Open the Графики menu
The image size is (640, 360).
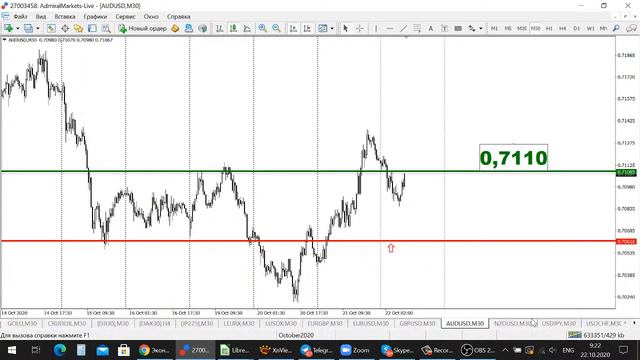coord(95,17)
